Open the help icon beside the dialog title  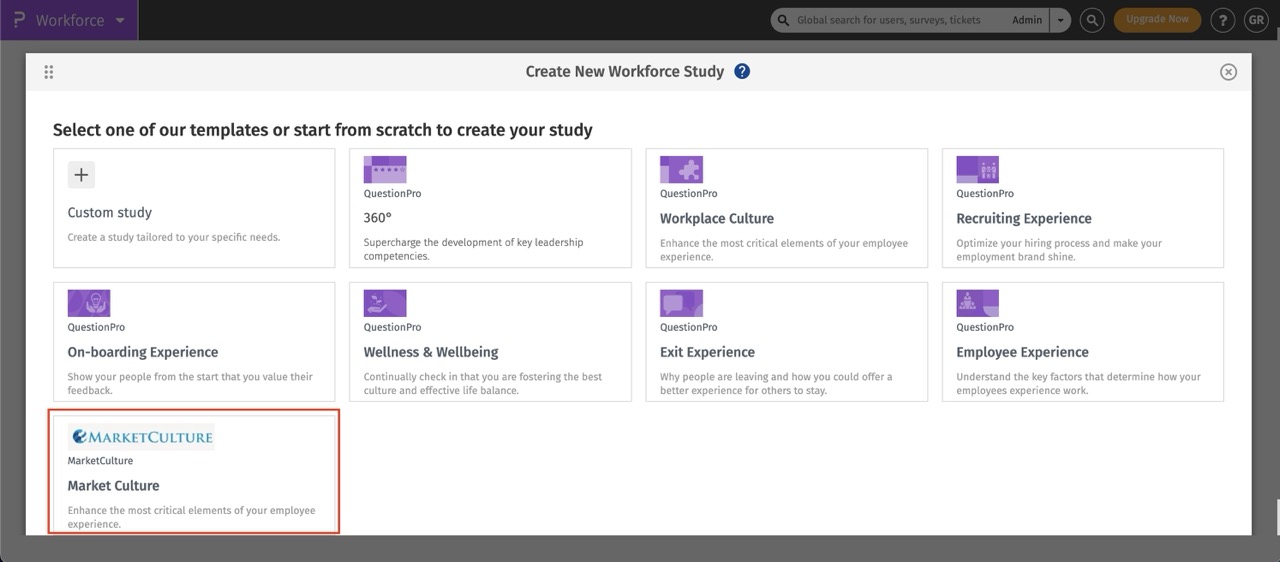pyautogui.click(x=742, y=71)
